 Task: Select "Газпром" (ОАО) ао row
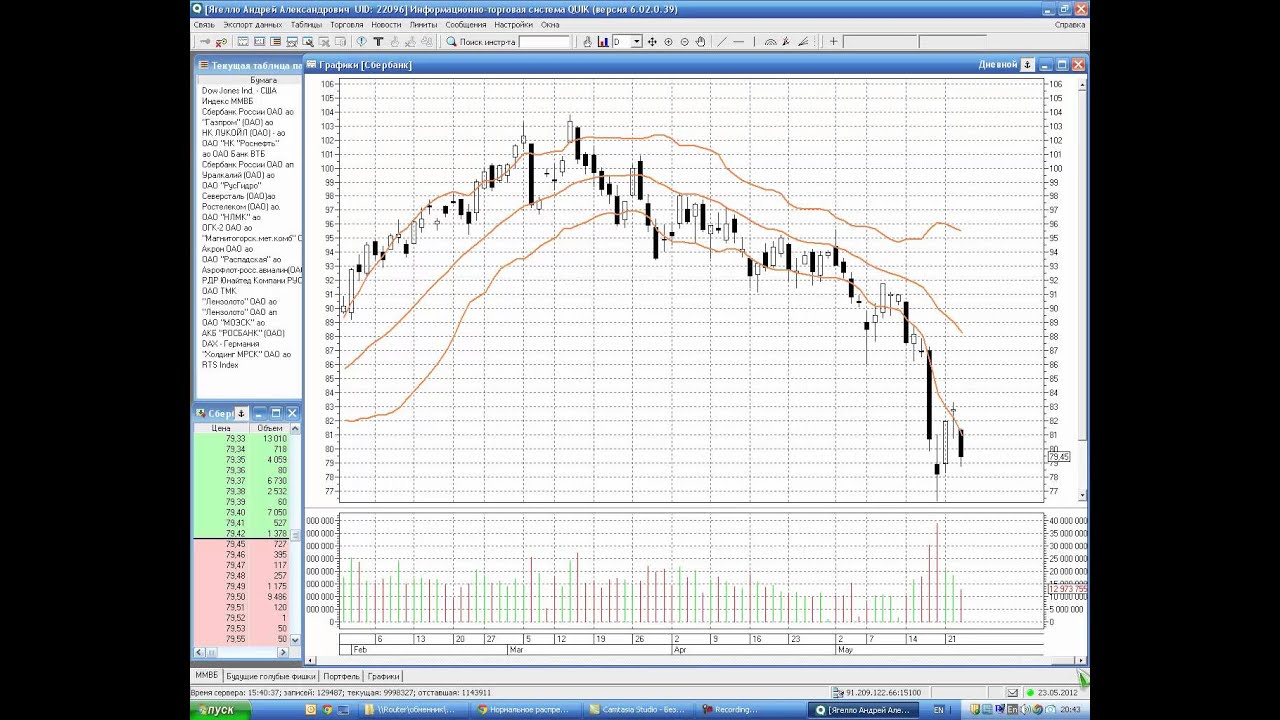(x=250, y=122)
